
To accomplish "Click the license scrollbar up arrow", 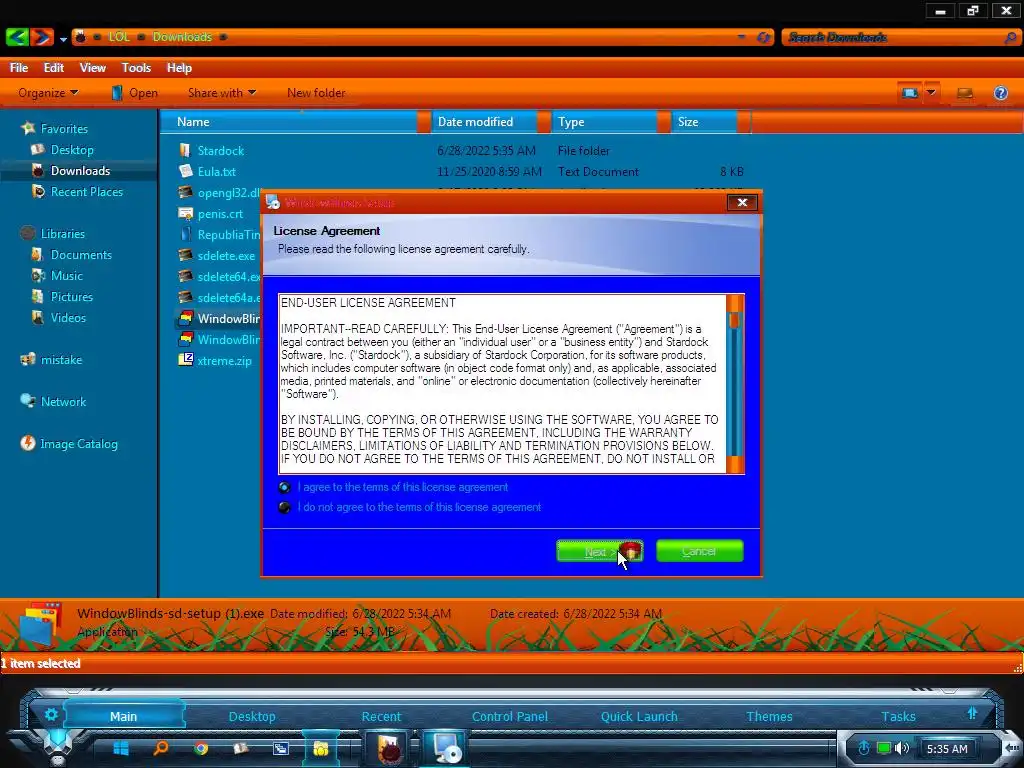I will pyautogui.click(x=735, y=303).
